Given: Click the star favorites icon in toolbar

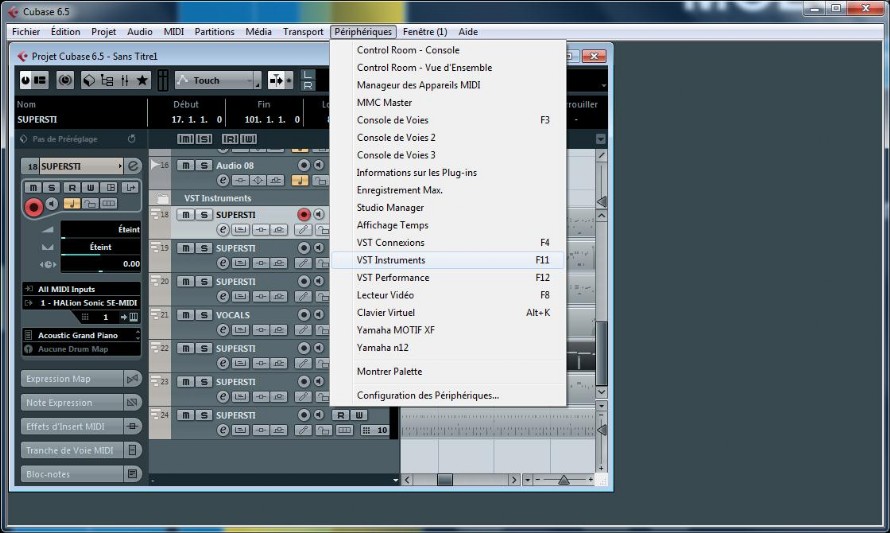Looking at the screenshot, I should 142,81.
